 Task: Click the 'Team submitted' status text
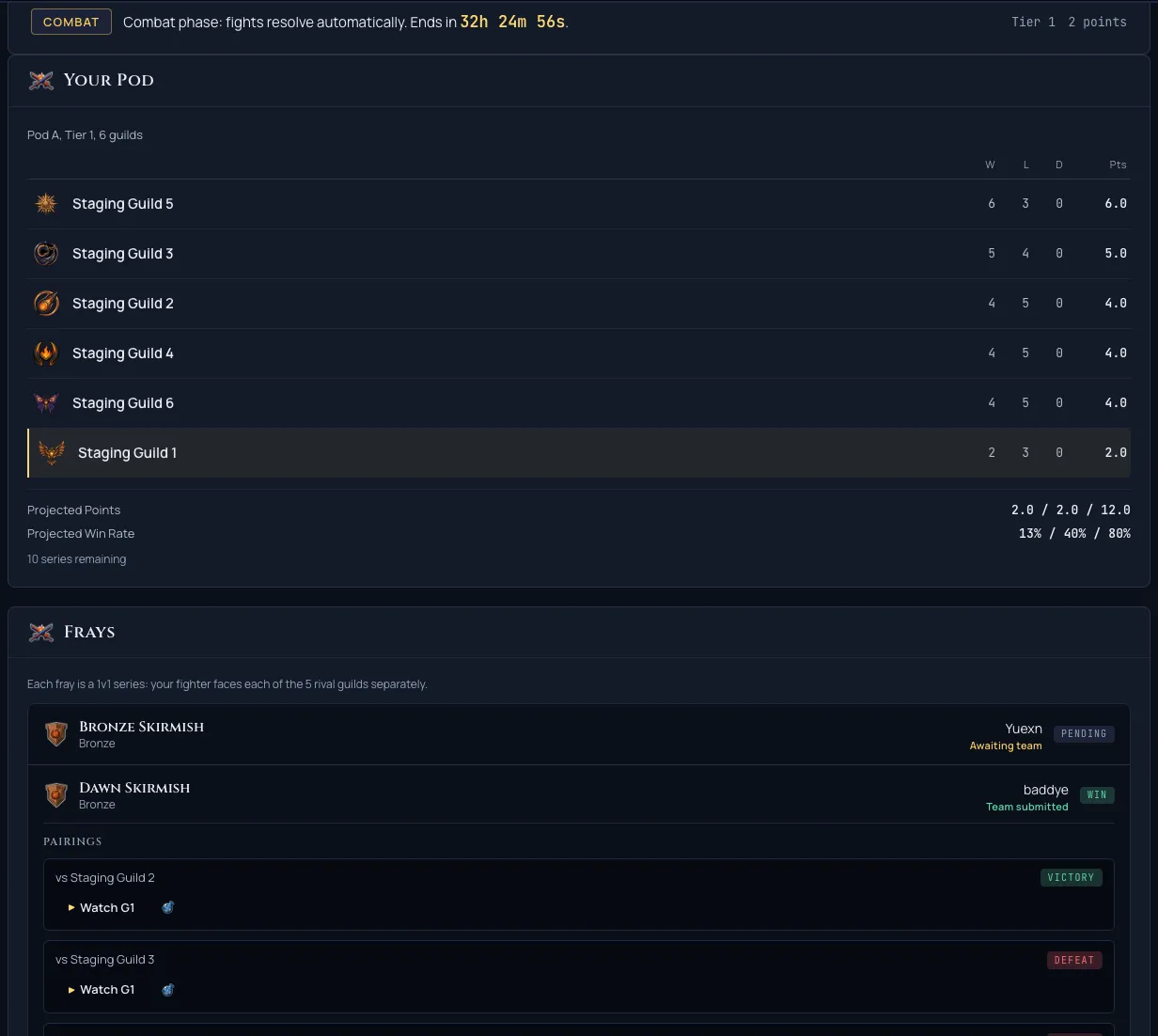(x=1027, y=807)
